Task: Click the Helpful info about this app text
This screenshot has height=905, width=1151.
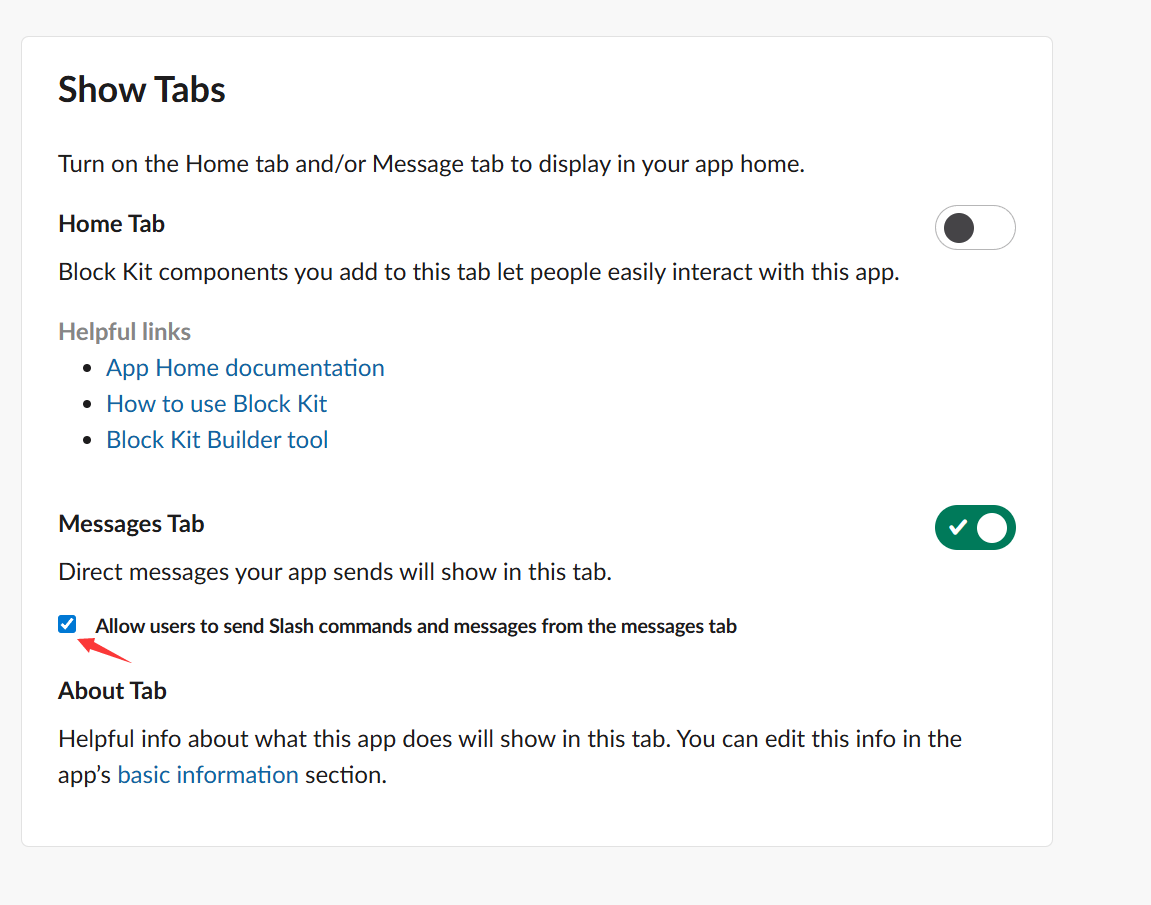Action: pyautogui.click(x=510, y=740)
